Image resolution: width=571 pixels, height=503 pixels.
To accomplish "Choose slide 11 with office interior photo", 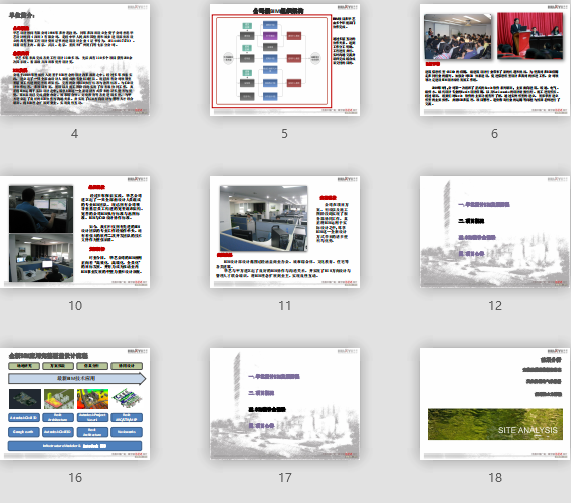I will coord(285,232).
